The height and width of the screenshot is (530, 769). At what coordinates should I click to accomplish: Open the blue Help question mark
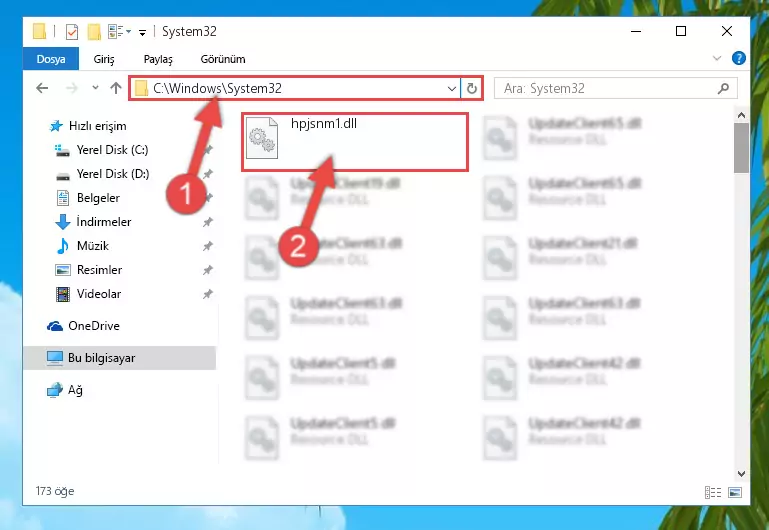738,58
